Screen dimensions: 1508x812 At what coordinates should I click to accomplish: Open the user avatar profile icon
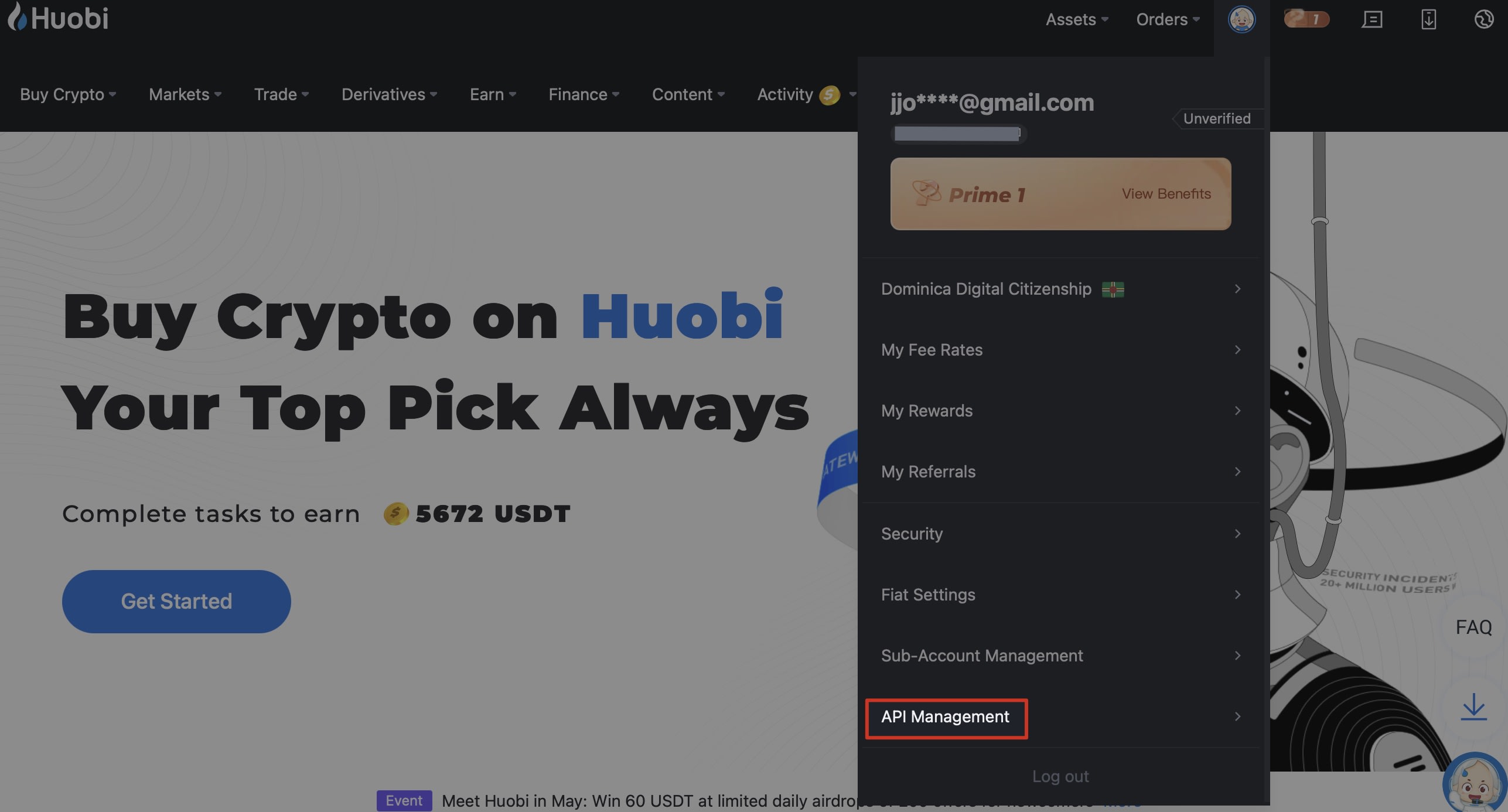tap(1241, 19)
